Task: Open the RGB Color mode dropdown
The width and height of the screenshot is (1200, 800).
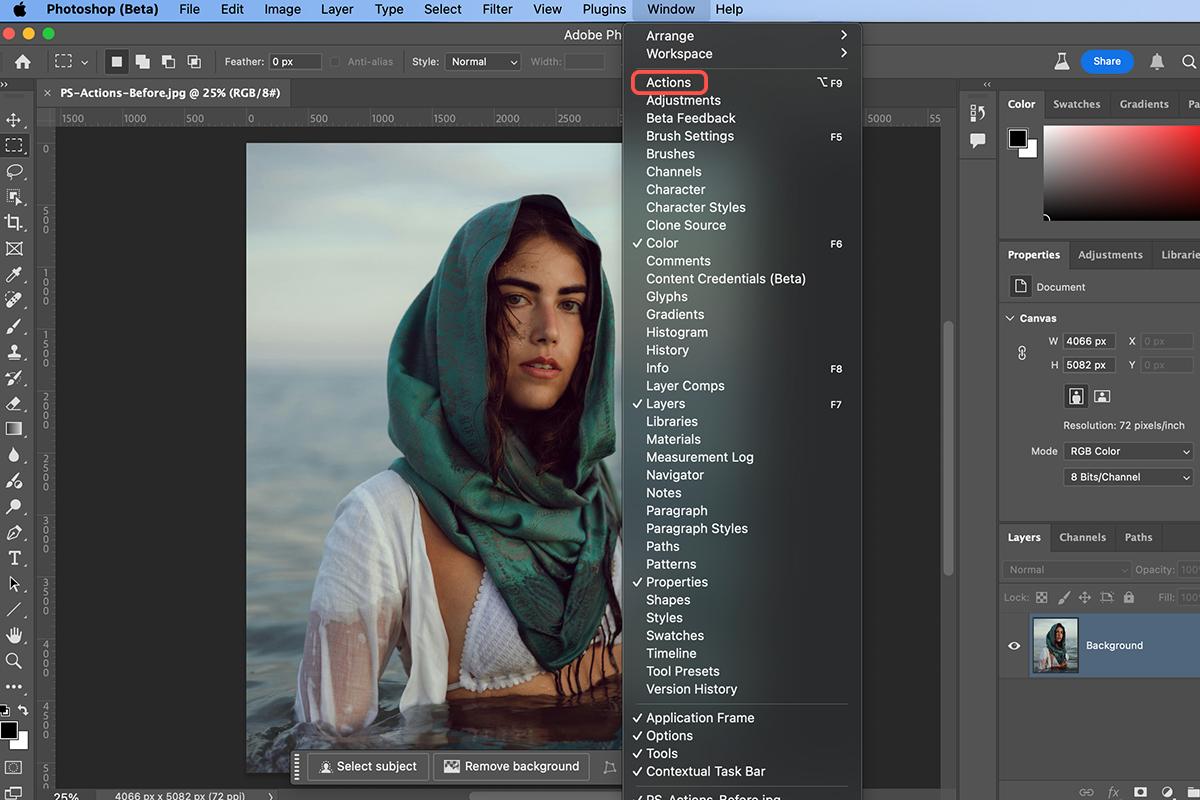Action: tap(1128, 451)
